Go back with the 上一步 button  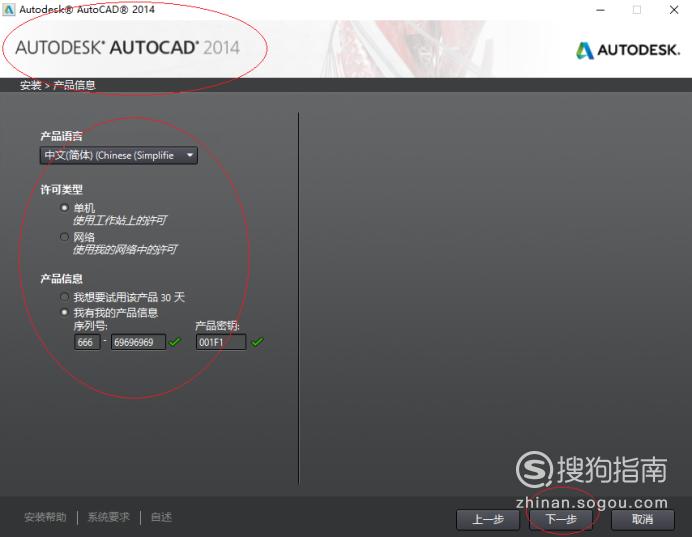point(488,519)
